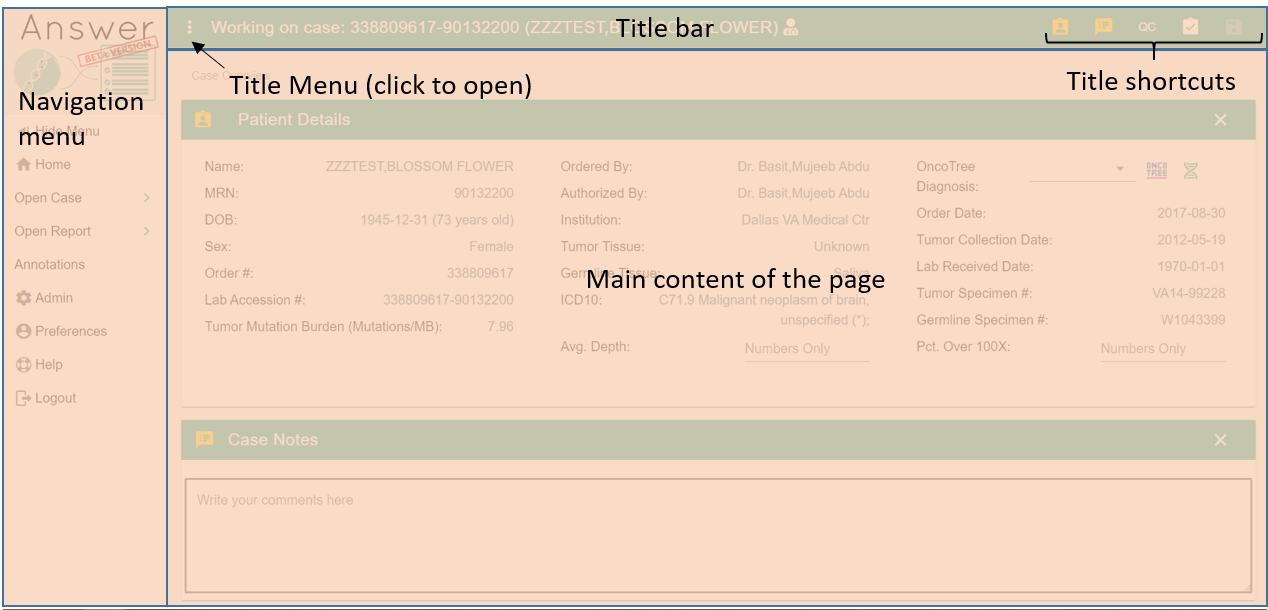
Task: Click the patient name ZZZTEST,BLOSSOM FLOWER value
Action: tap(419, 167)
